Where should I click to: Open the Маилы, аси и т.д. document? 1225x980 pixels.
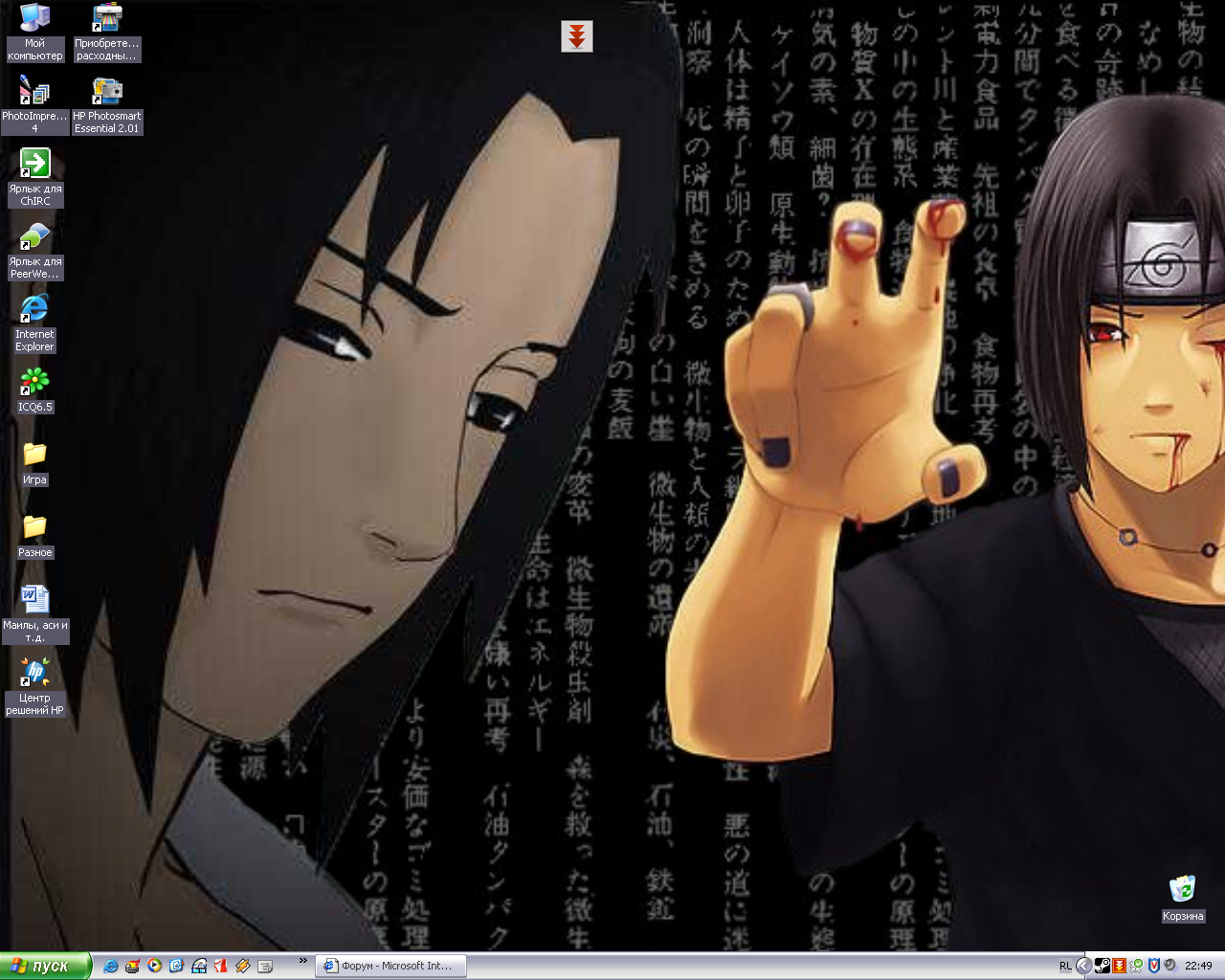[x=34, y=600]
